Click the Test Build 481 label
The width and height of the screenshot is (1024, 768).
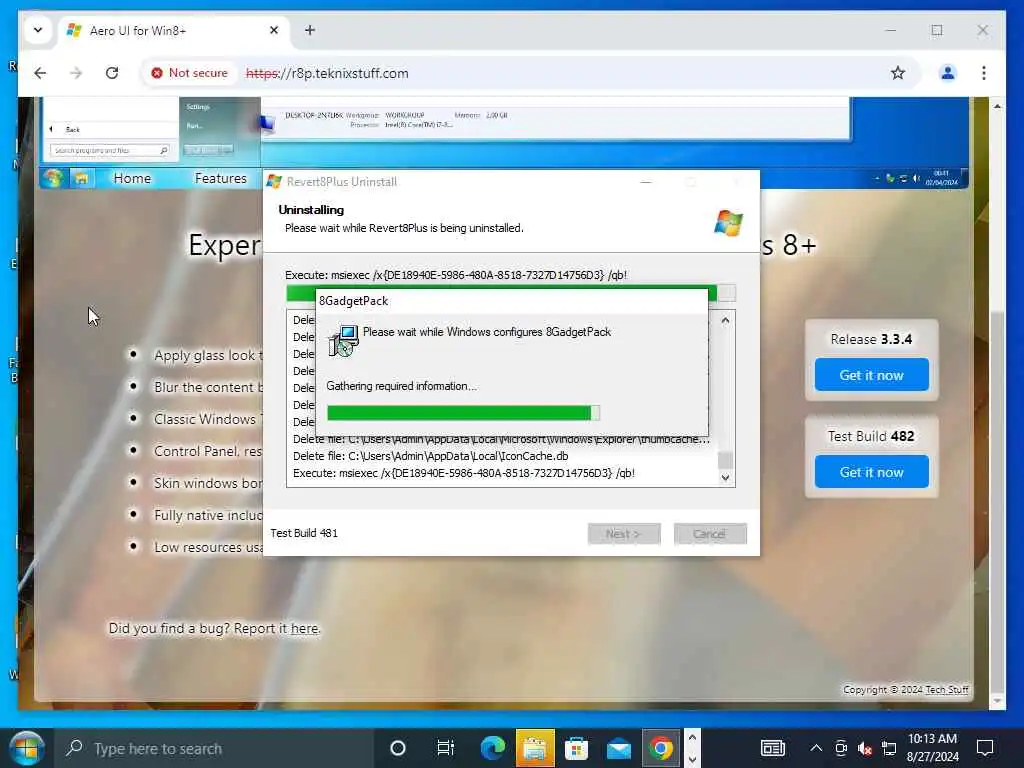(x=304, y=533)
